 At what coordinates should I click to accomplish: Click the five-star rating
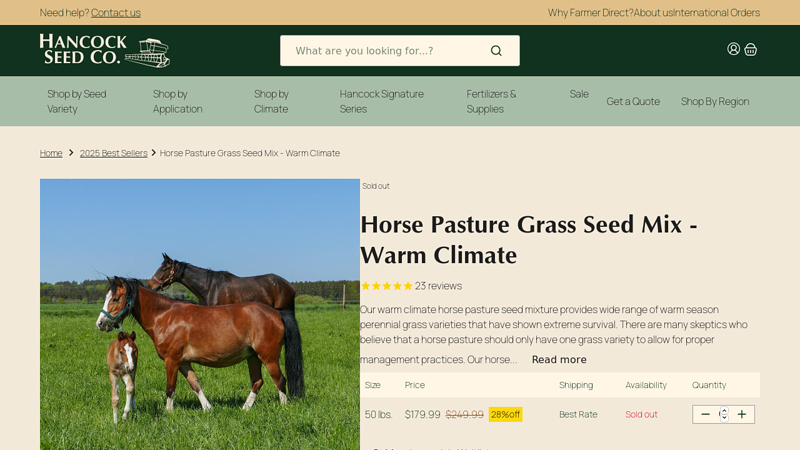387,286
